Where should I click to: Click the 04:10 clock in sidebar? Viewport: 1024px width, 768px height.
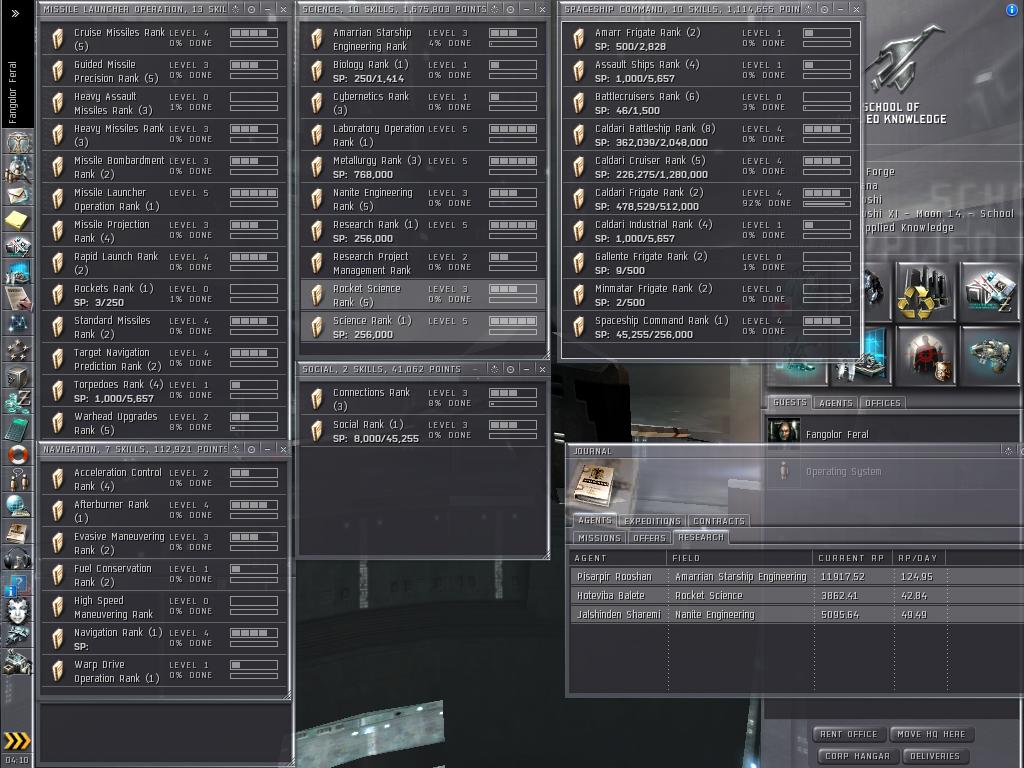pos(16,760)
